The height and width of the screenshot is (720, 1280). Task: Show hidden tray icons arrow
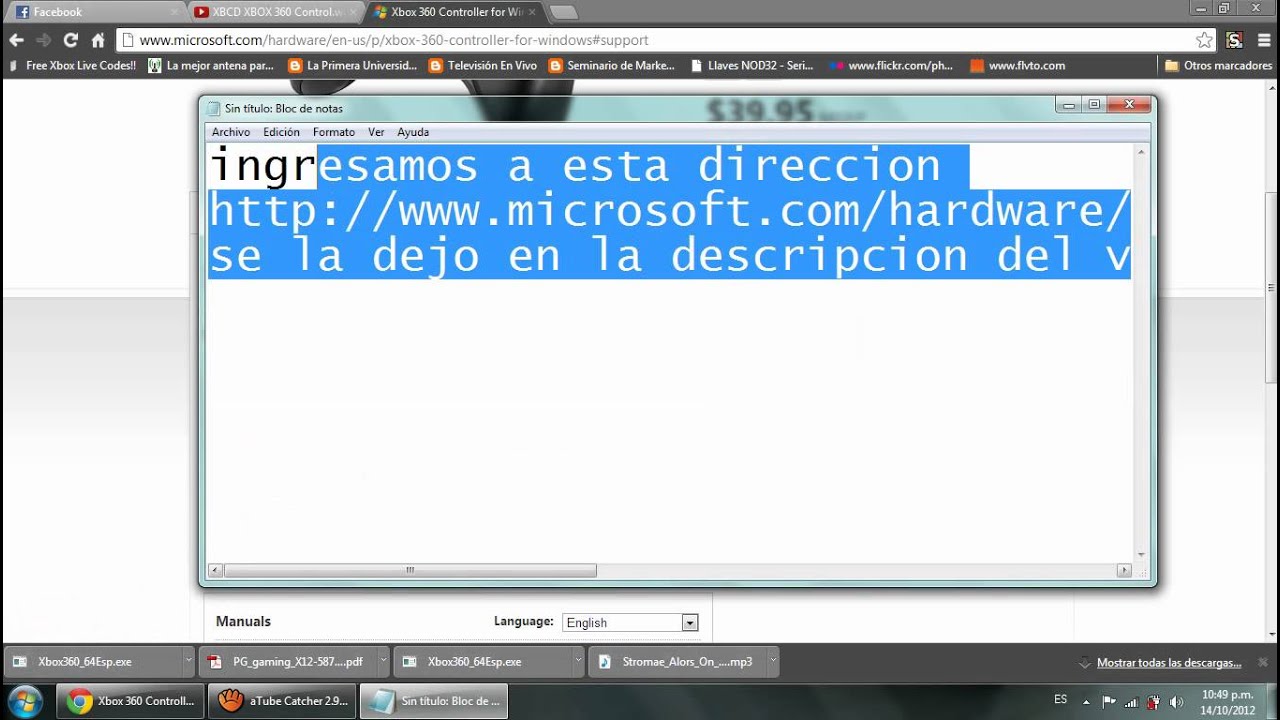click(1087, 701)
